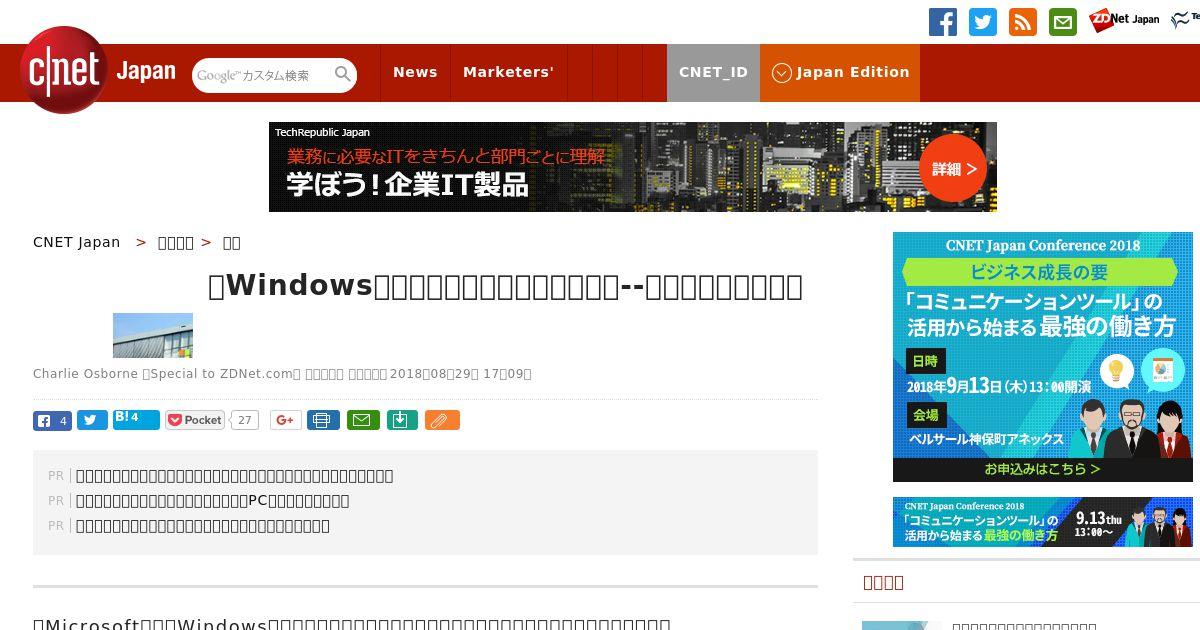
Task: Open the Facebook icon in the top bar
Action: click(943, 22)
